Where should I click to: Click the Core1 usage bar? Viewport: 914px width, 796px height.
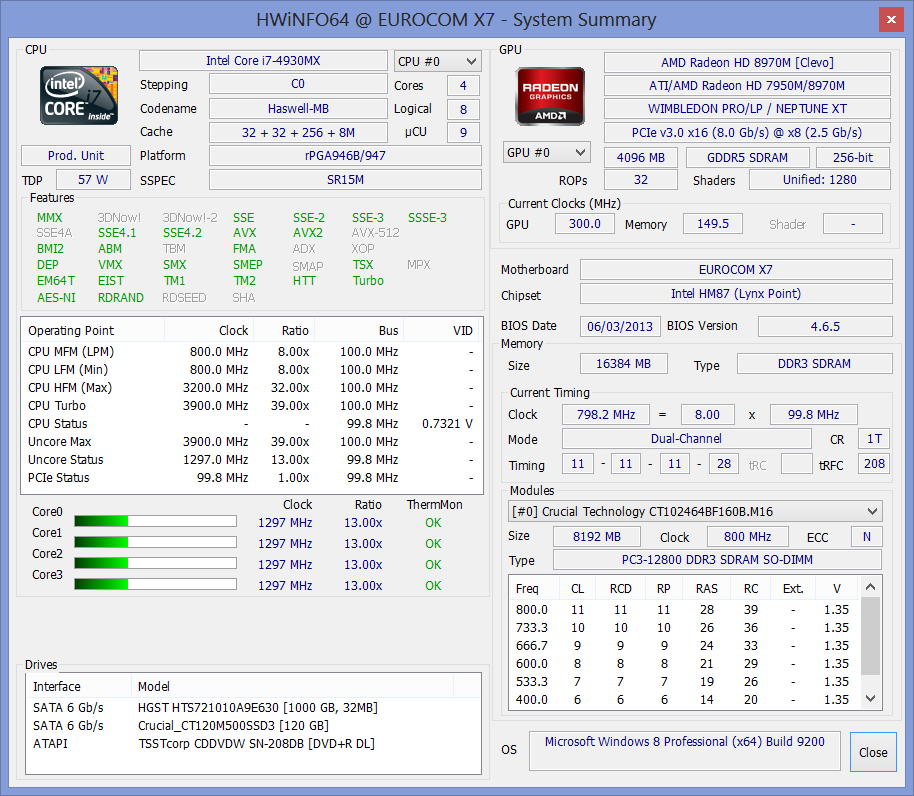156,542
